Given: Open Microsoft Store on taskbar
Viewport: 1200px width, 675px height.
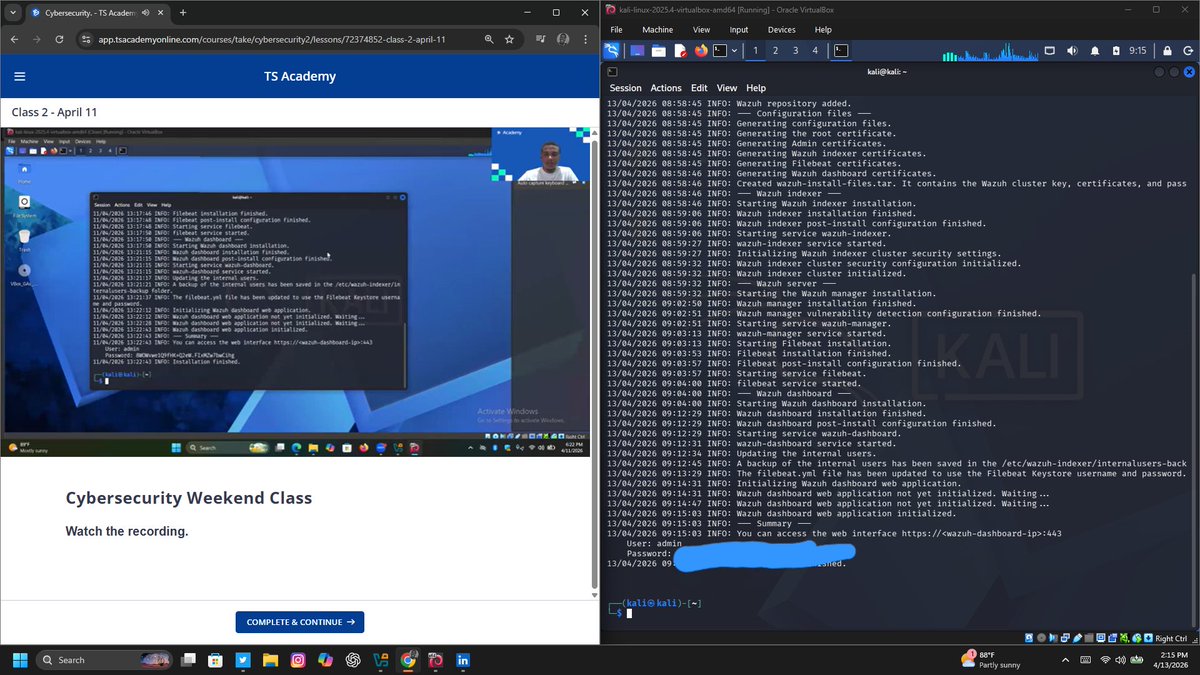Looking at the screenshot, I should pyautogui.click(x=215, y=660).
